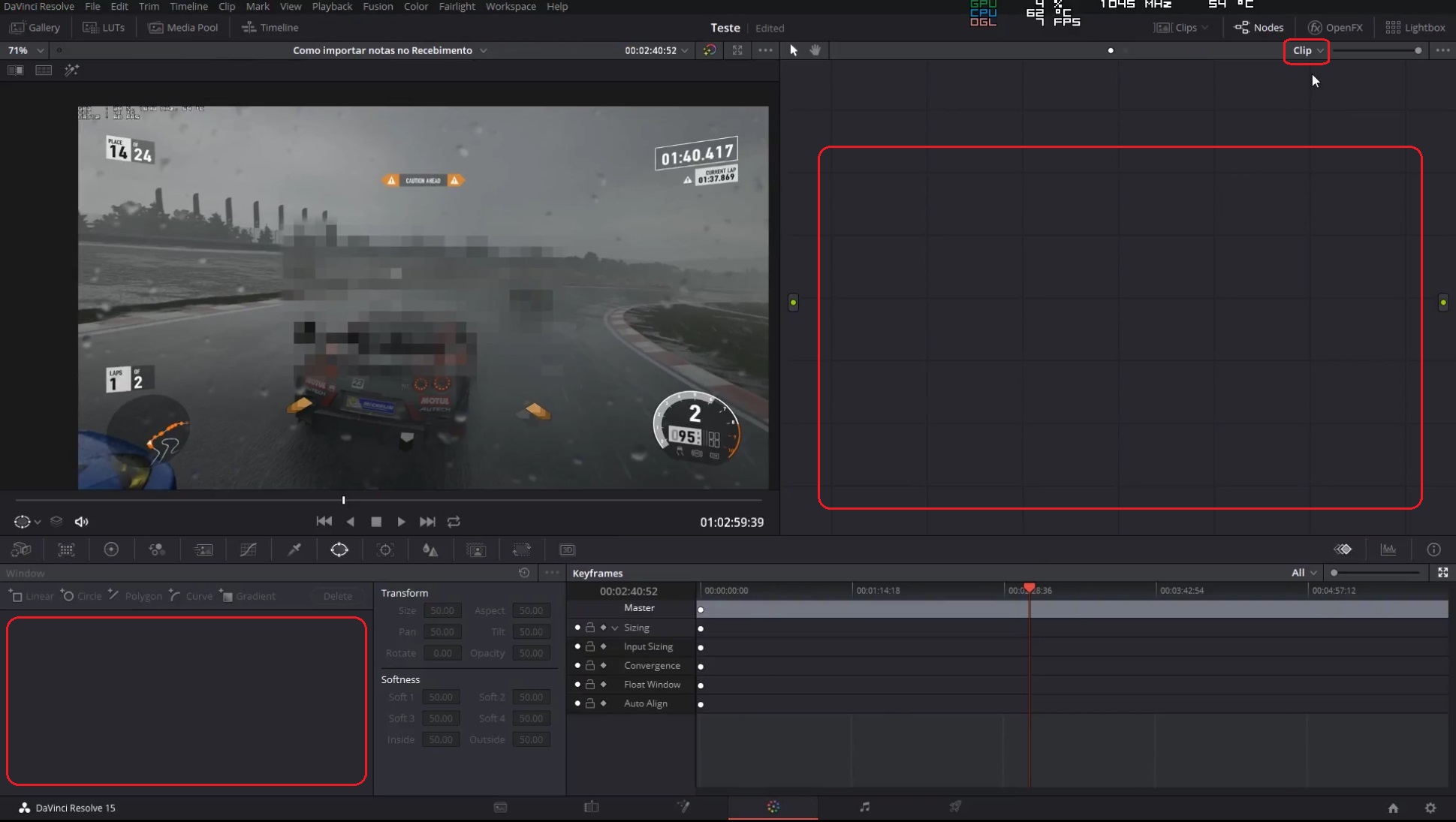1456x822 pixels.
Task: Enlarge the viewer with expand icon
Action: click(737, 50)
